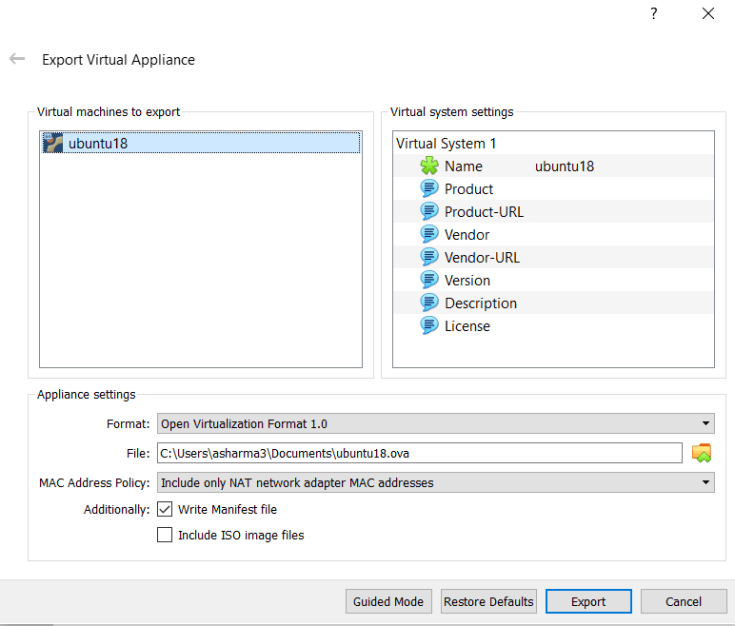
Task: Enable Include ISO image files checkbox
Action: pos(165,535)
